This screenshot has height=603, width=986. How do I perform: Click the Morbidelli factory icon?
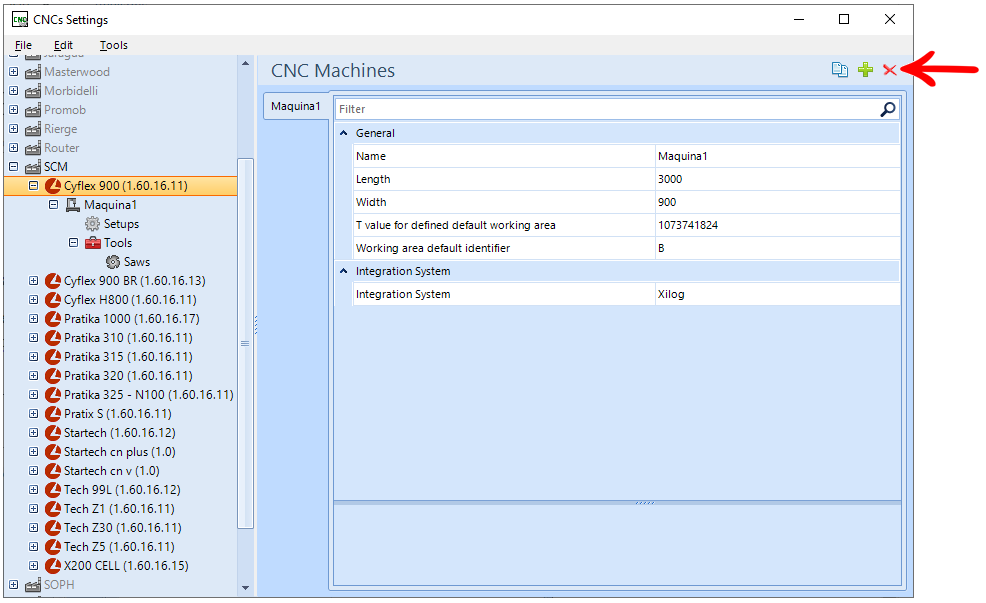(x=33, y=91)
